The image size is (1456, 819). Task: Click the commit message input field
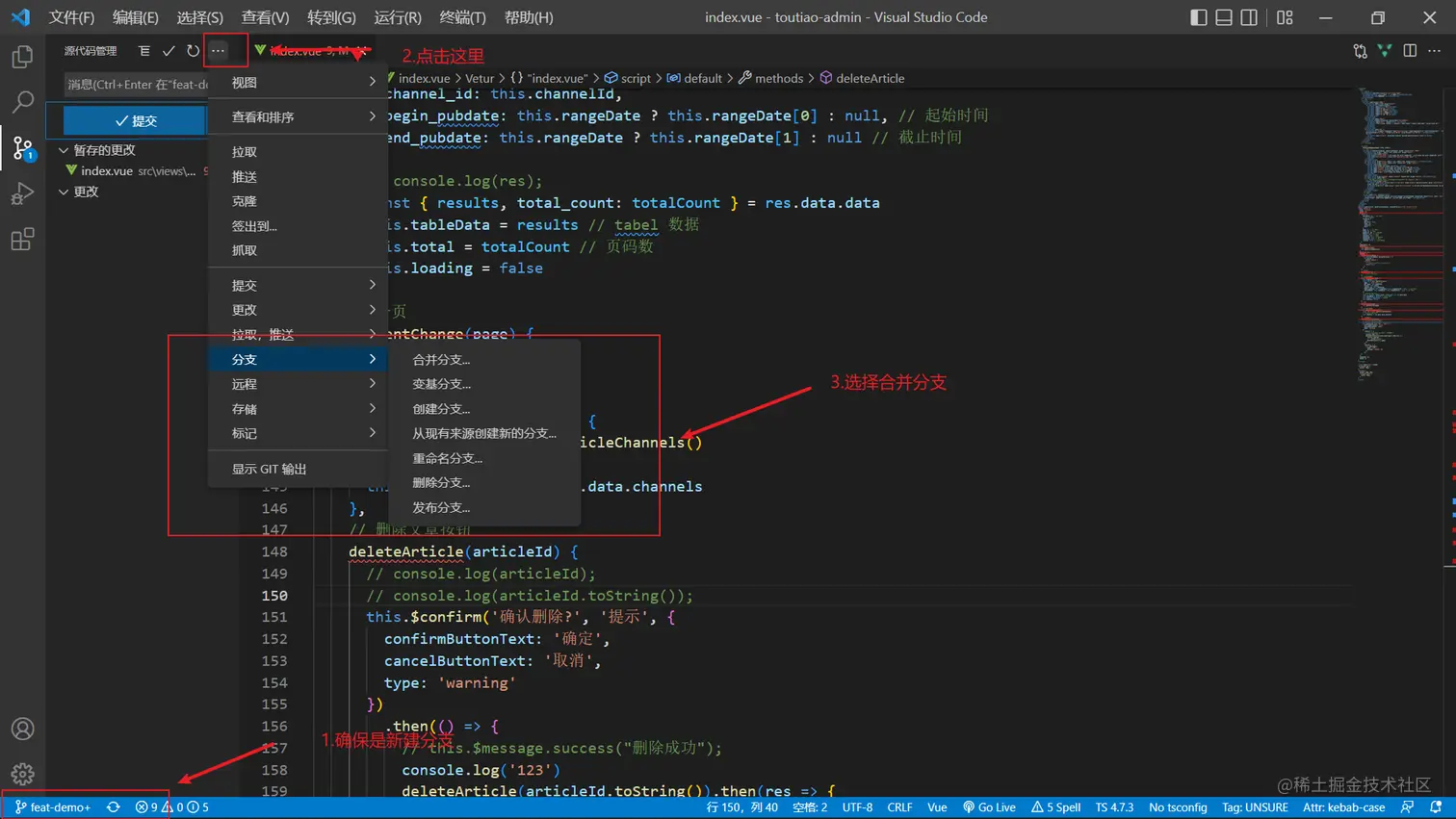[135, 85]
